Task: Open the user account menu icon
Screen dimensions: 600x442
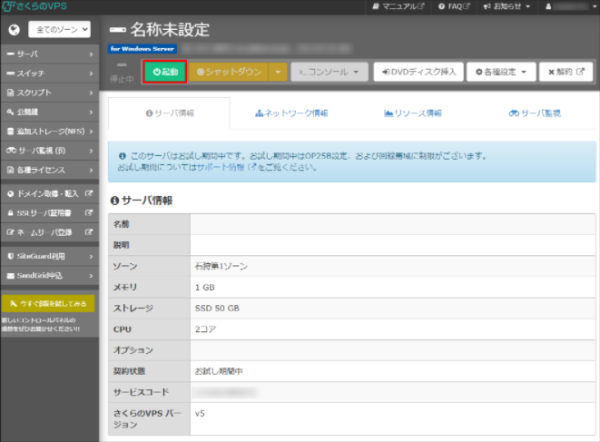Action: click(548, 7)
